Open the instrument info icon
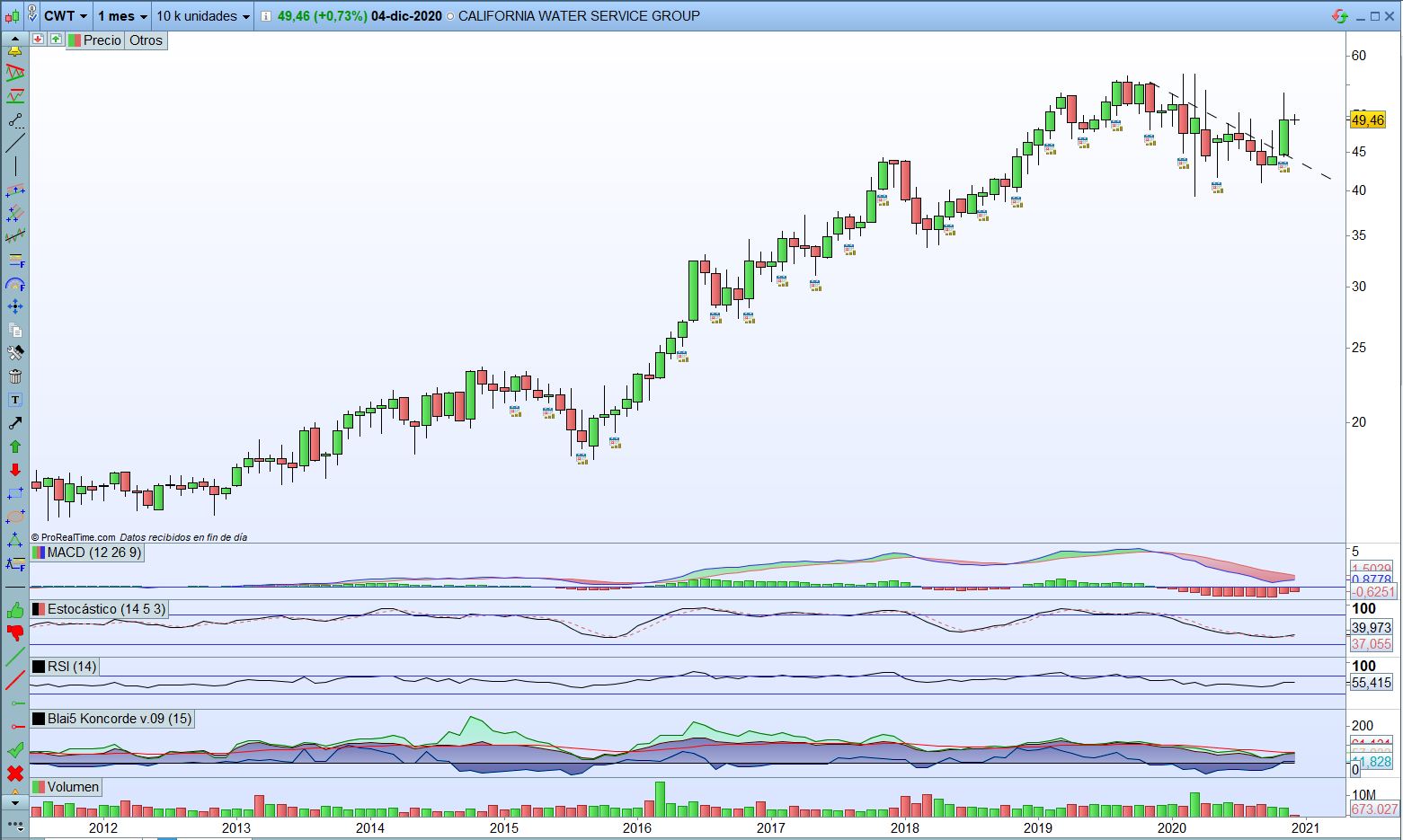 266,16
